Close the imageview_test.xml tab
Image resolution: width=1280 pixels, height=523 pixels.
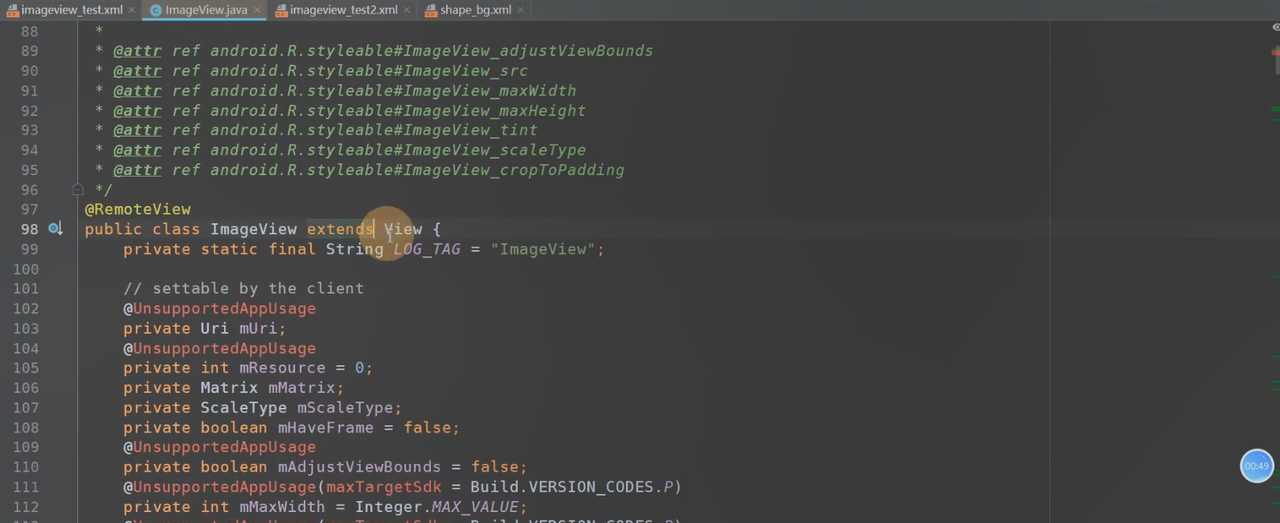(133, 10)
